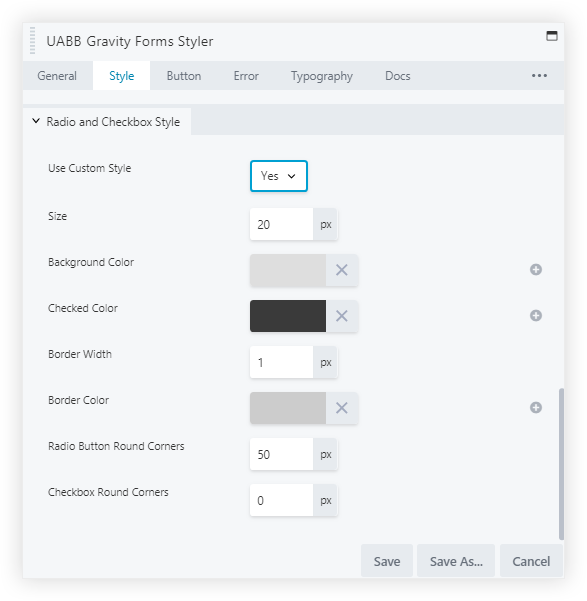Open the General tab
The width and height of the screenshot is (587, 601).
click(x=57, y=76)
